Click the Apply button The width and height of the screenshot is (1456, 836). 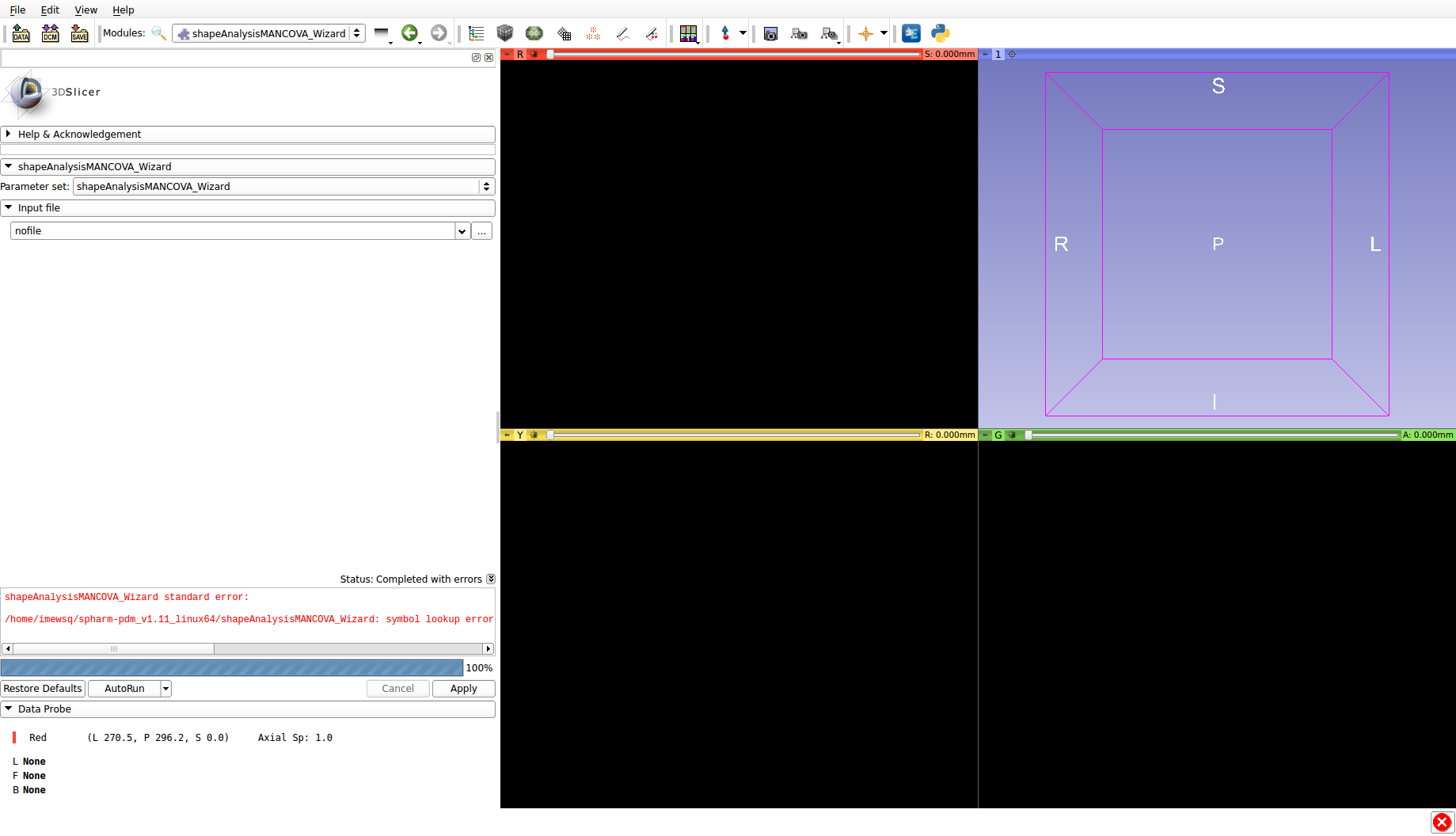coord(463,689)
